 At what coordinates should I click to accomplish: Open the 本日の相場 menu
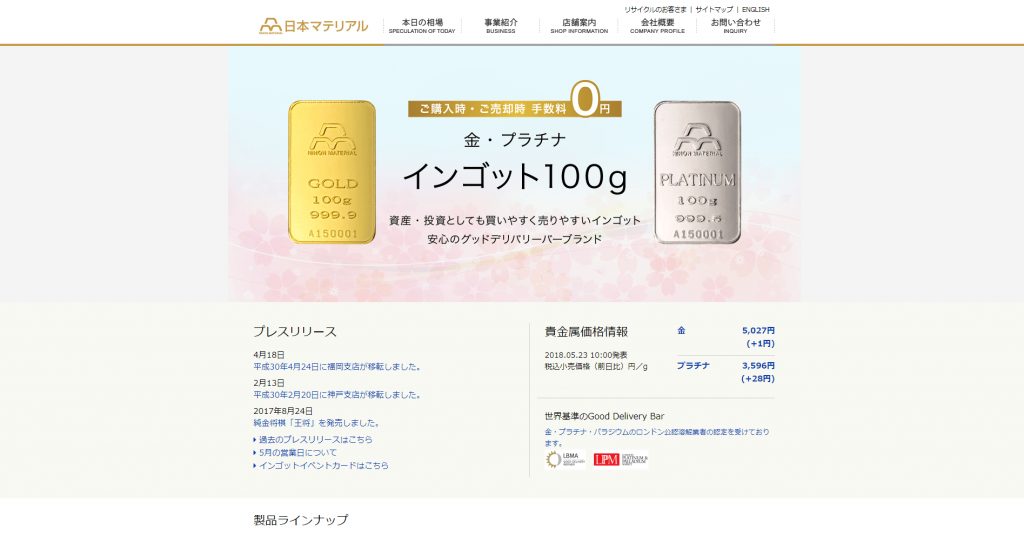pyautogui.click(x=422, y=26)
